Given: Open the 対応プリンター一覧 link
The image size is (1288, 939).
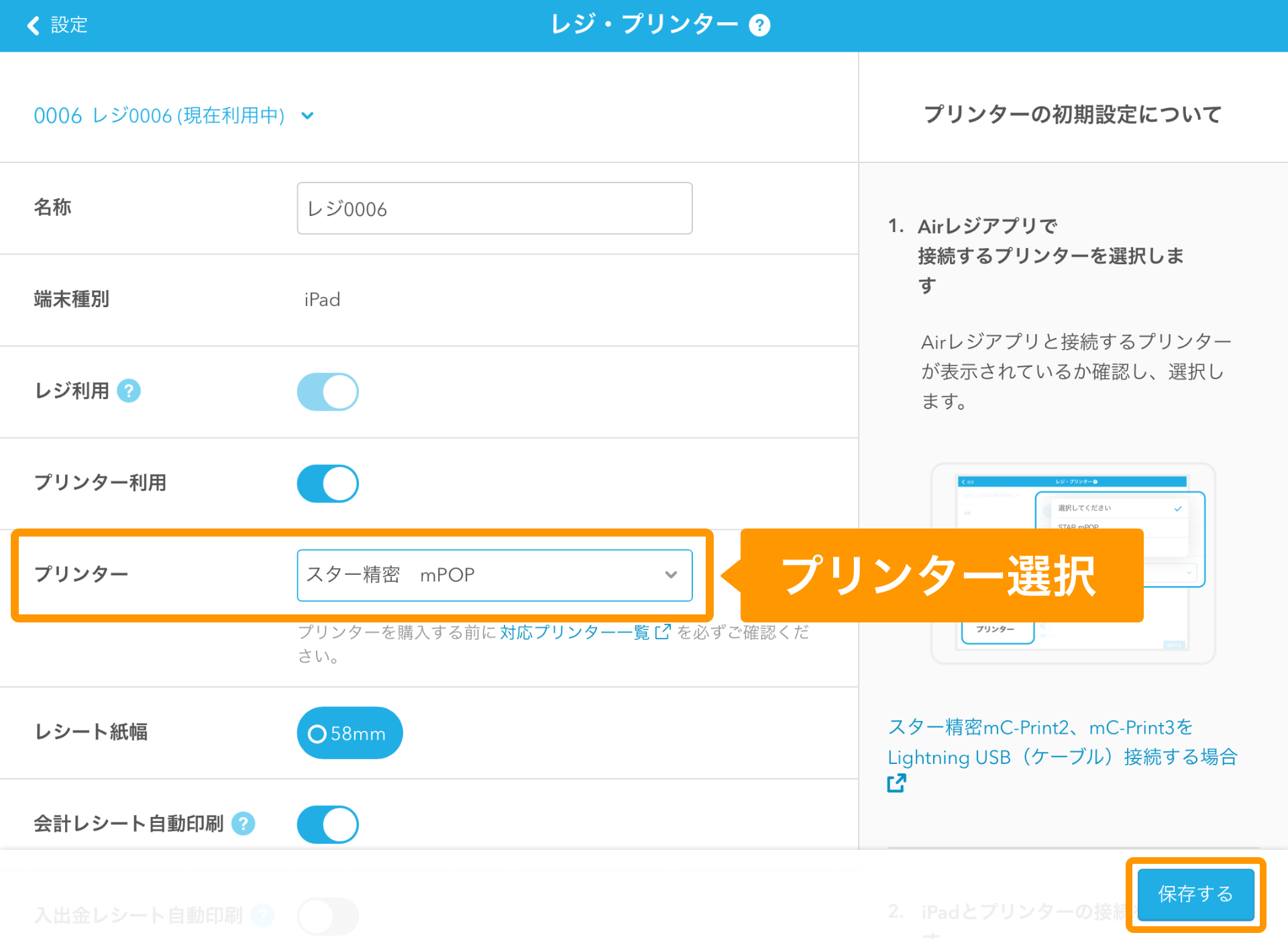Looking at the screenshot, I should coord(575,632).
